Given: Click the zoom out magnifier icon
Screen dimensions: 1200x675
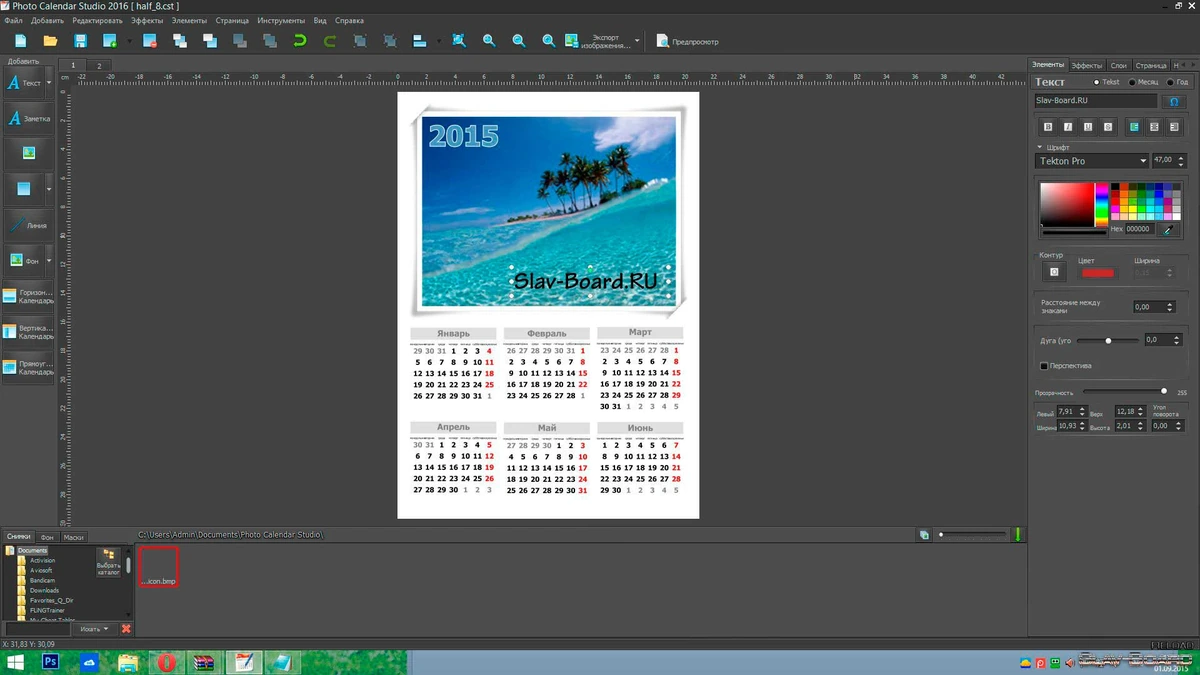Looking at the screenshot, I should (519, 41).
